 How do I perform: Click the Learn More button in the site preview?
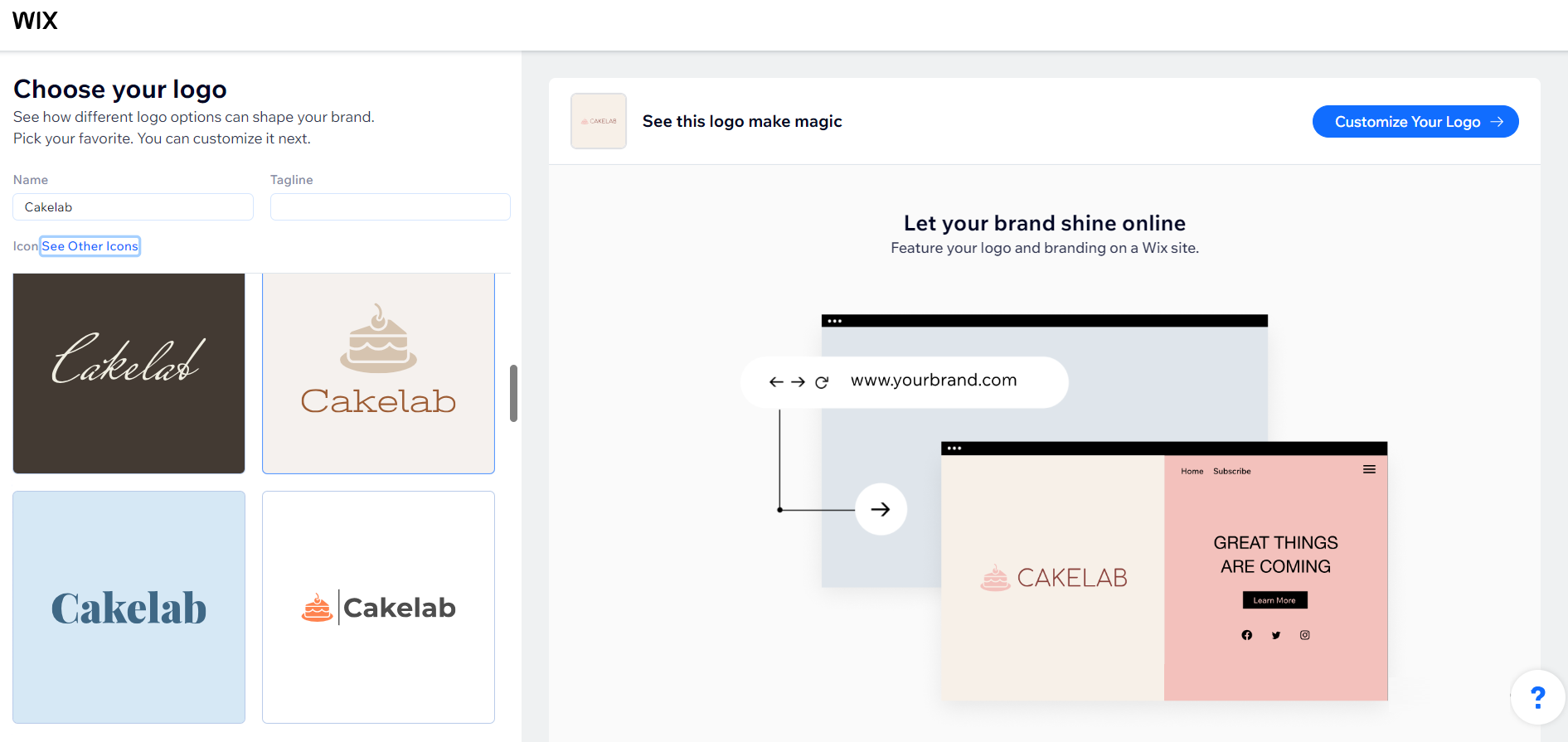pos(1274,600)
